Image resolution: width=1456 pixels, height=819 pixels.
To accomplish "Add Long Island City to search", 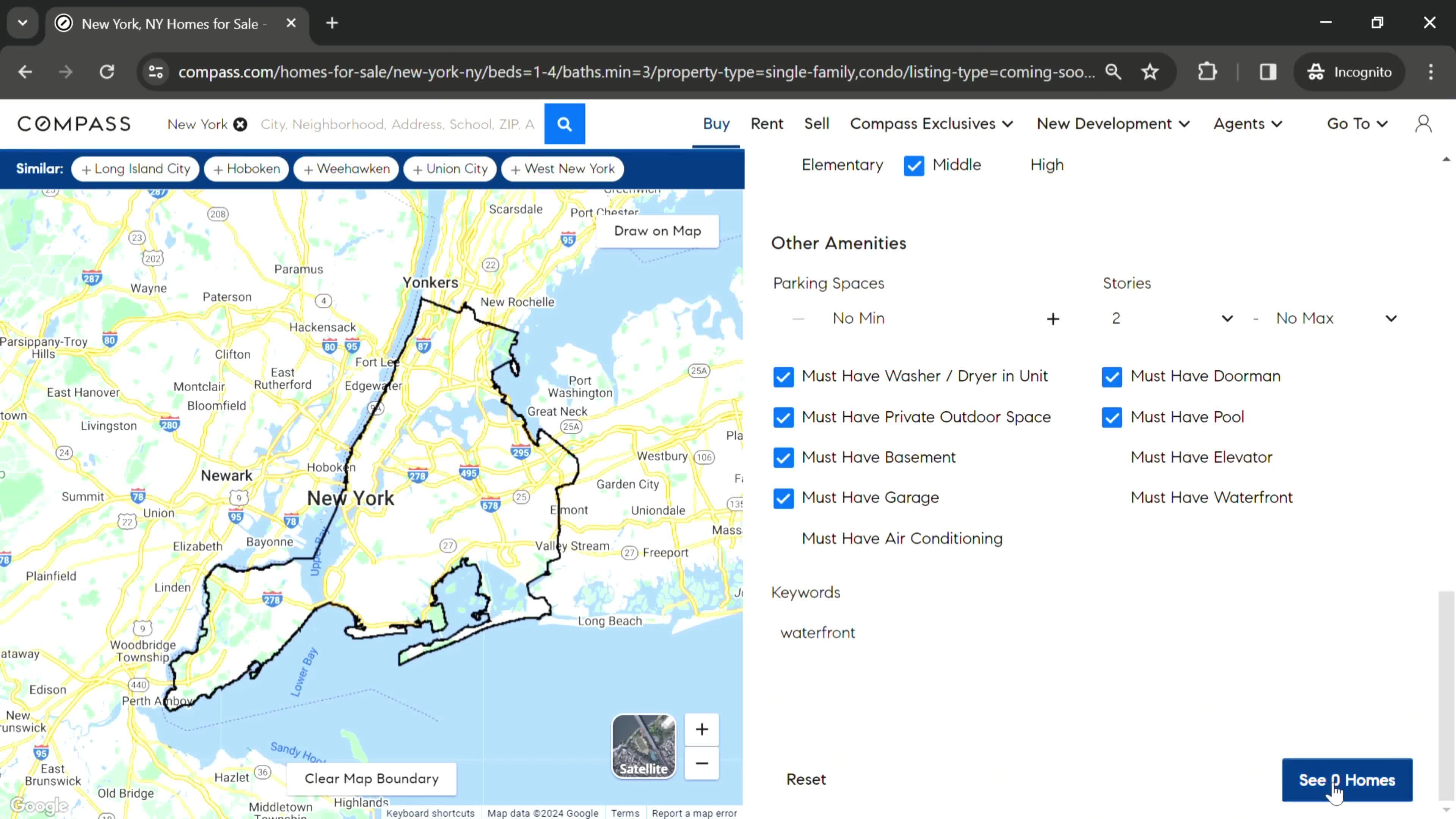I will pos(135,169).
